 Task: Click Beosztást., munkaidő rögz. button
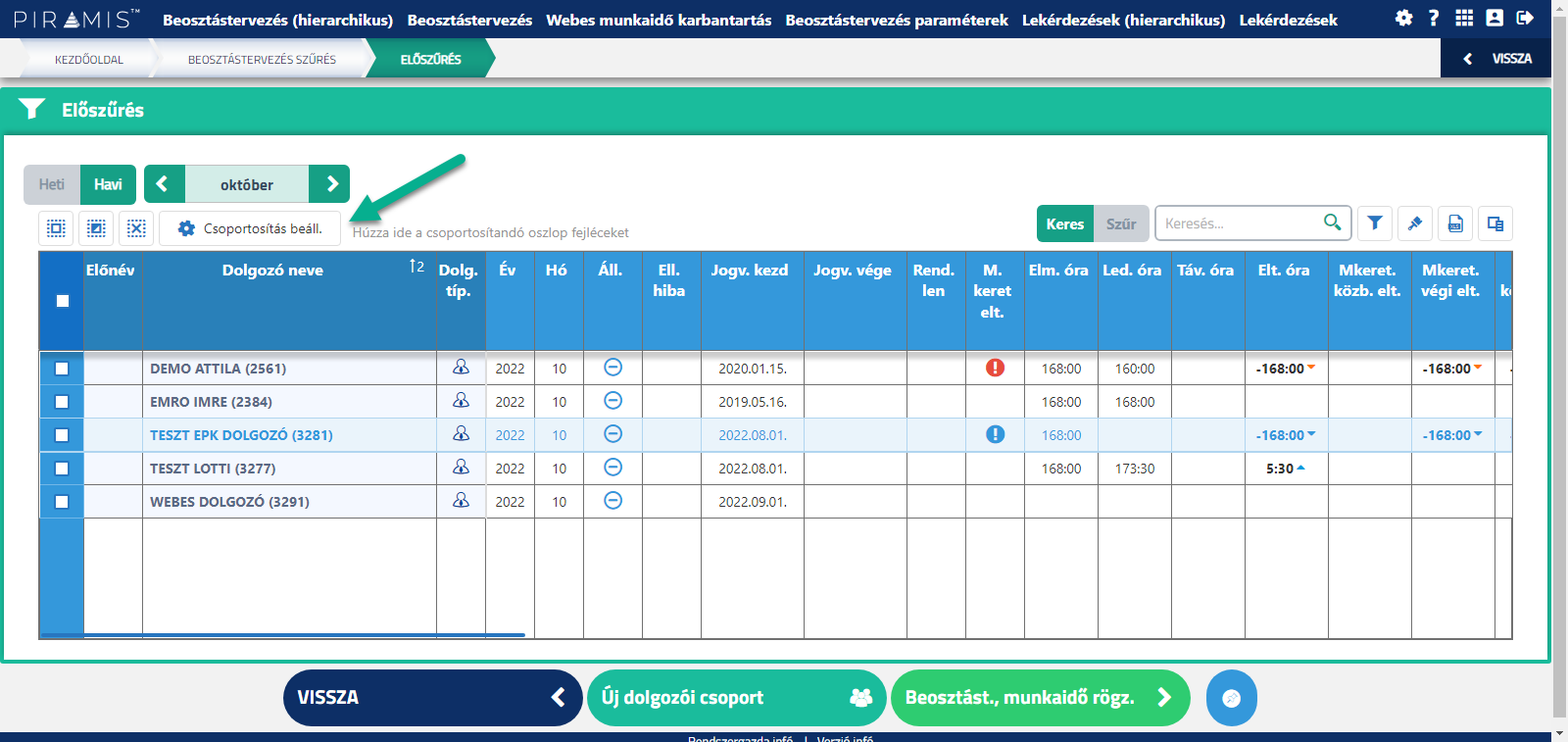[x=1040, y=698]
